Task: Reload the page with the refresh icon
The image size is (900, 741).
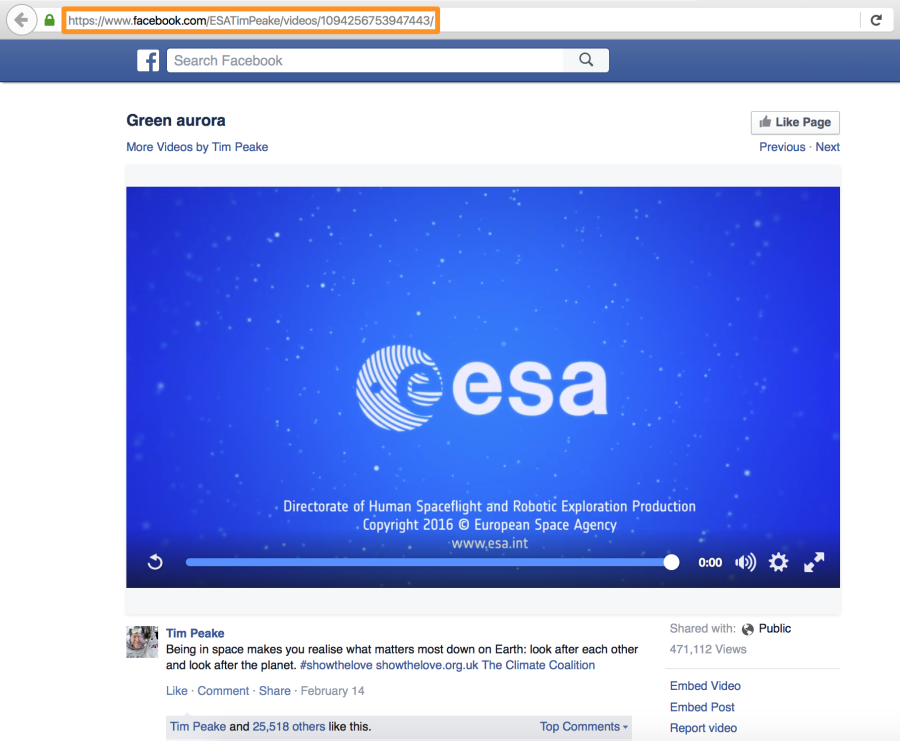Action: pos(876,21)
